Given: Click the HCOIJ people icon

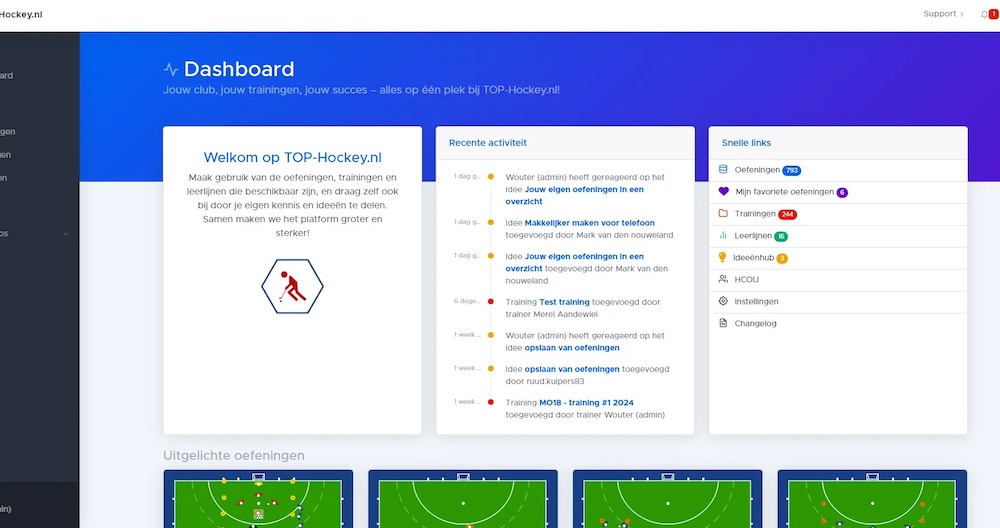Looking at the screenshot, I should [724, 279].
